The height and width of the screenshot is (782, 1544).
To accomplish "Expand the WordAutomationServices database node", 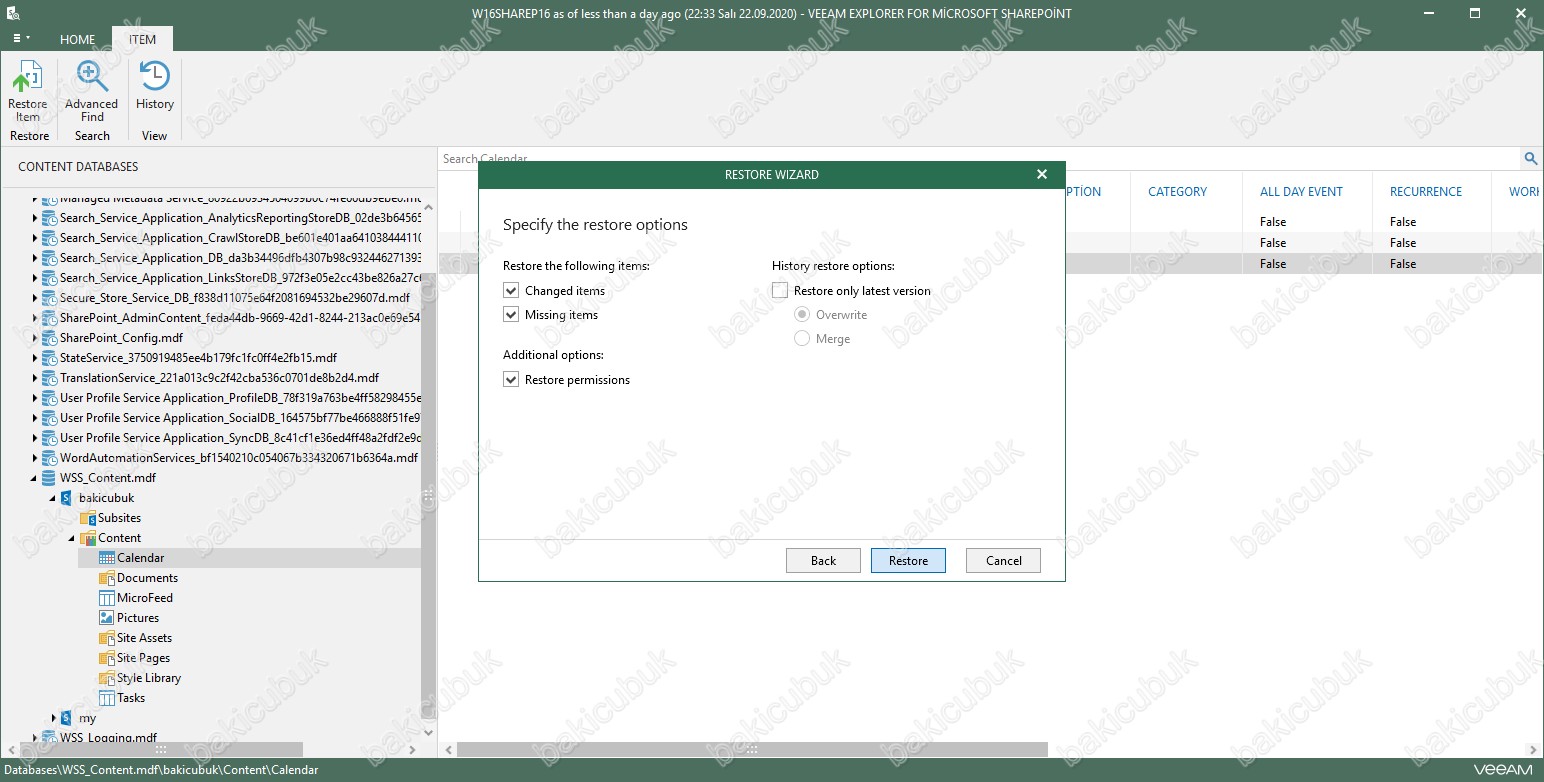I will point(35,458).
